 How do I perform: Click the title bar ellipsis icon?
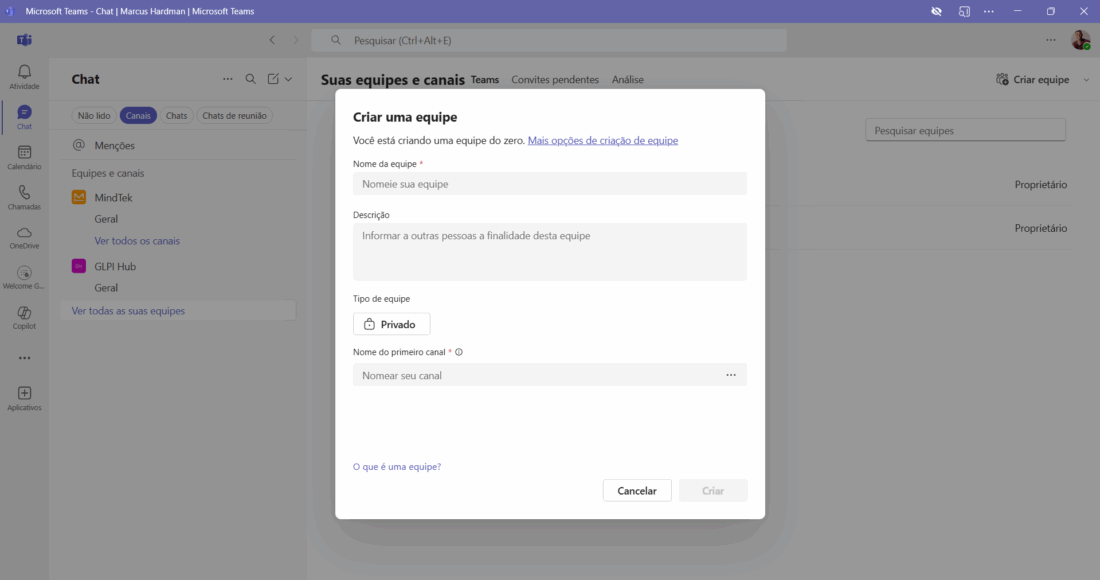pyautogui.click(x=988, y=11)
